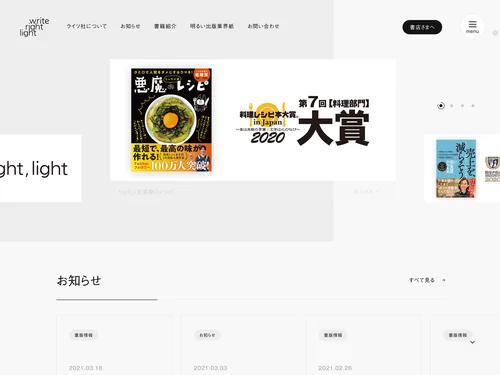Click the 重版情報 tag on the rightmost card
Screen dimensions: 500x375
click(458, 335)
